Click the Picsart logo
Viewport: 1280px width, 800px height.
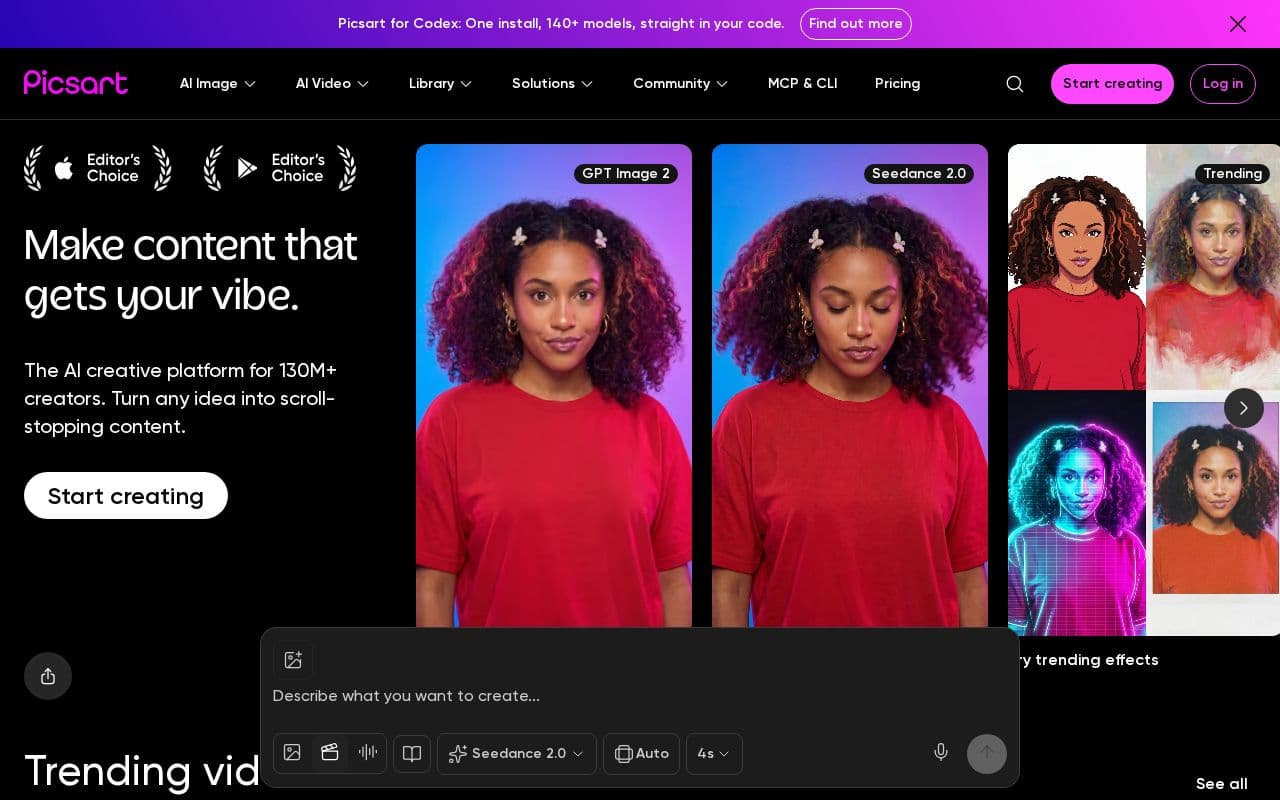click(x=76, y=83)
